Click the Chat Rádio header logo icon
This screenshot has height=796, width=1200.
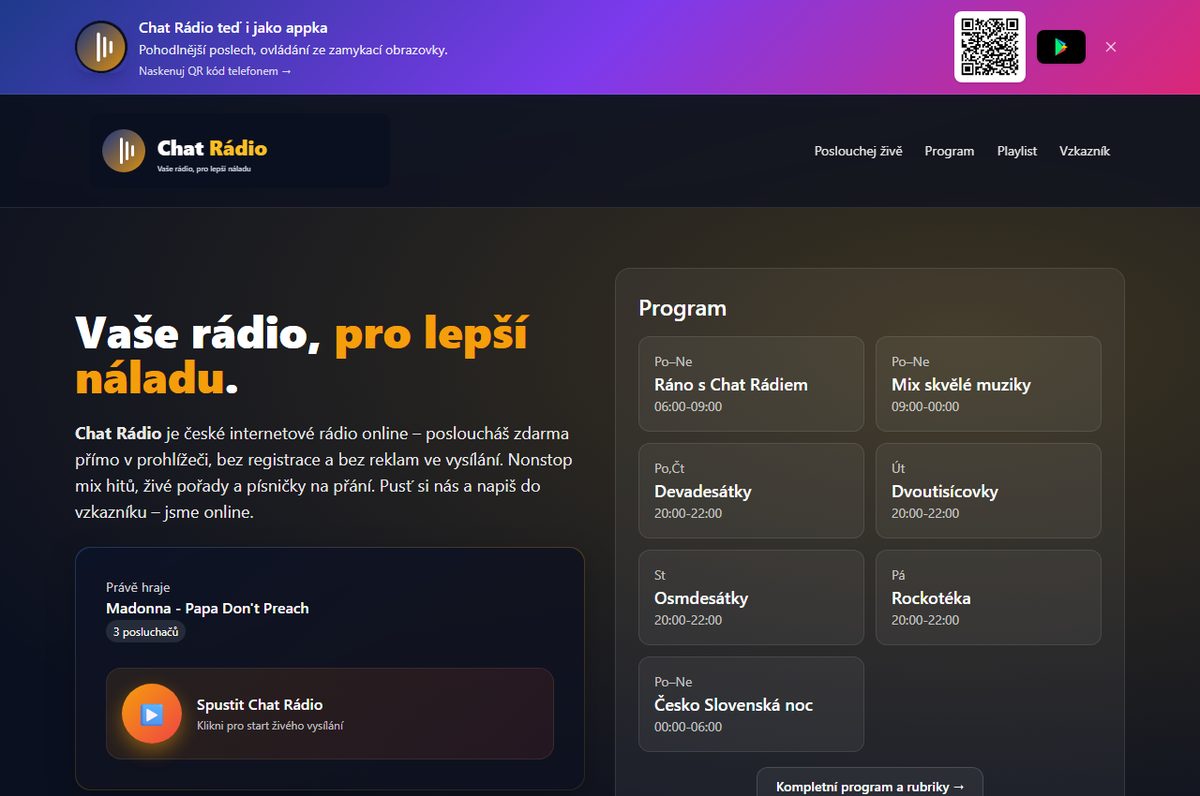pyautogui.click(x=124, y=151)
